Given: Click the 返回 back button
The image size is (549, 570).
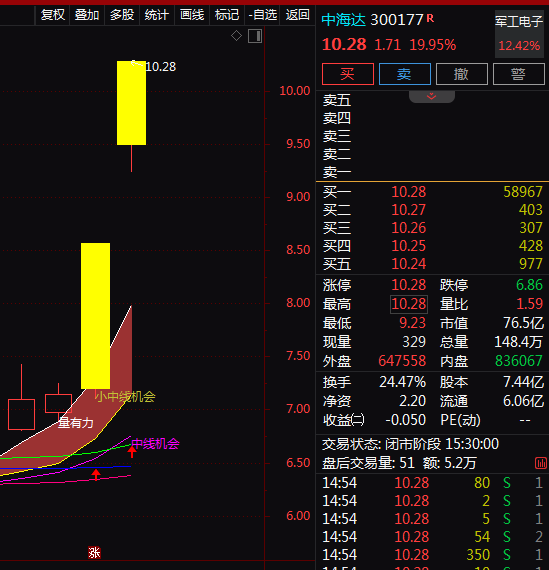Looking at the screenshot, I should click(x=297, y=15).
